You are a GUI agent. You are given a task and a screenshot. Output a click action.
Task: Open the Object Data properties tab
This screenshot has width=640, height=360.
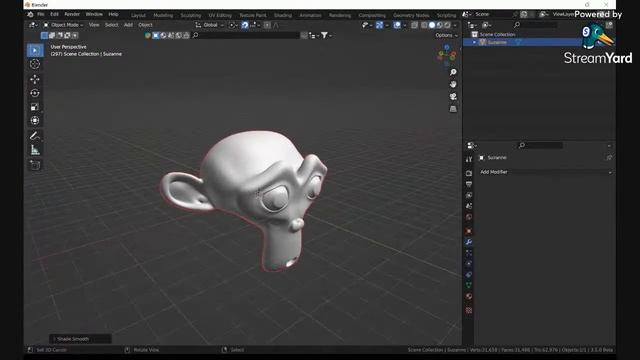469,285
